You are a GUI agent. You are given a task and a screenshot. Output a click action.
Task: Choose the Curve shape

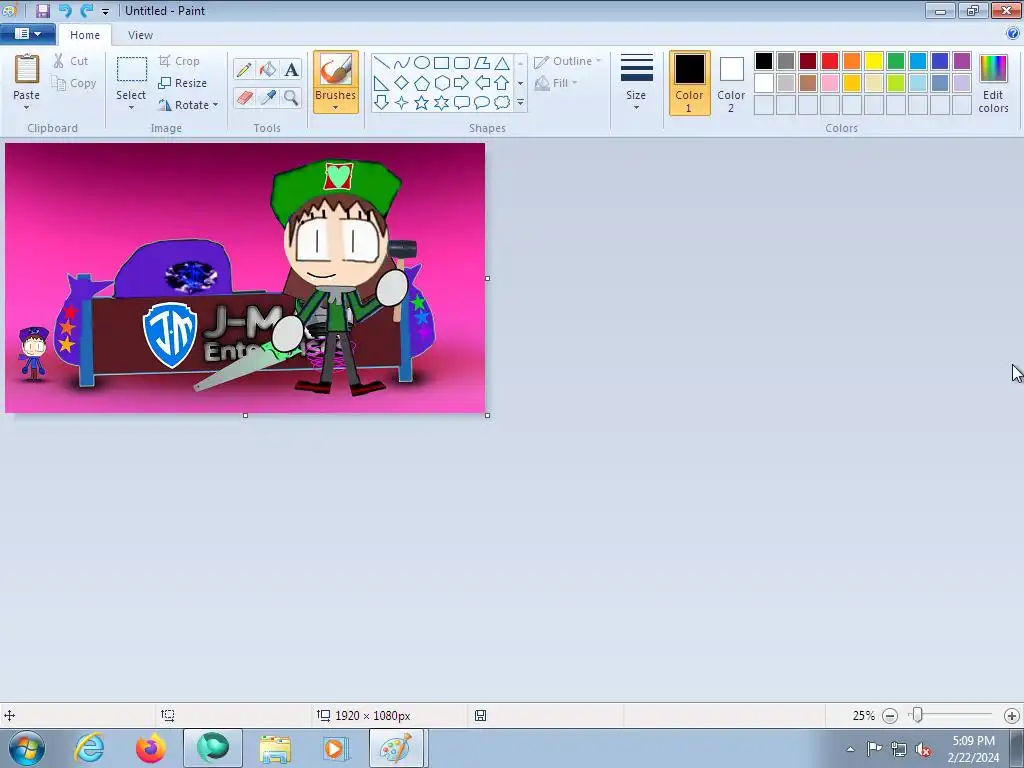click(x=402, y=63)
